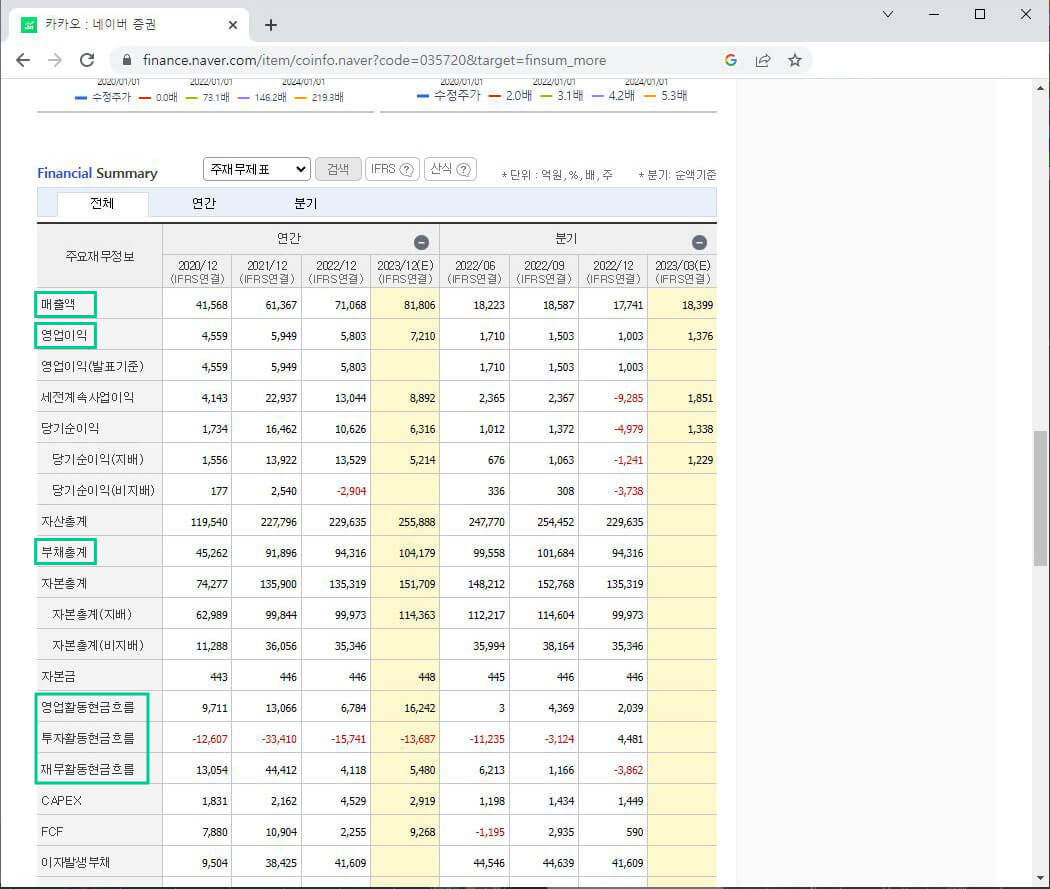1050x889 pixels.
Task: Click the 자본총계(비지배) row label
Action: point(98,645)
